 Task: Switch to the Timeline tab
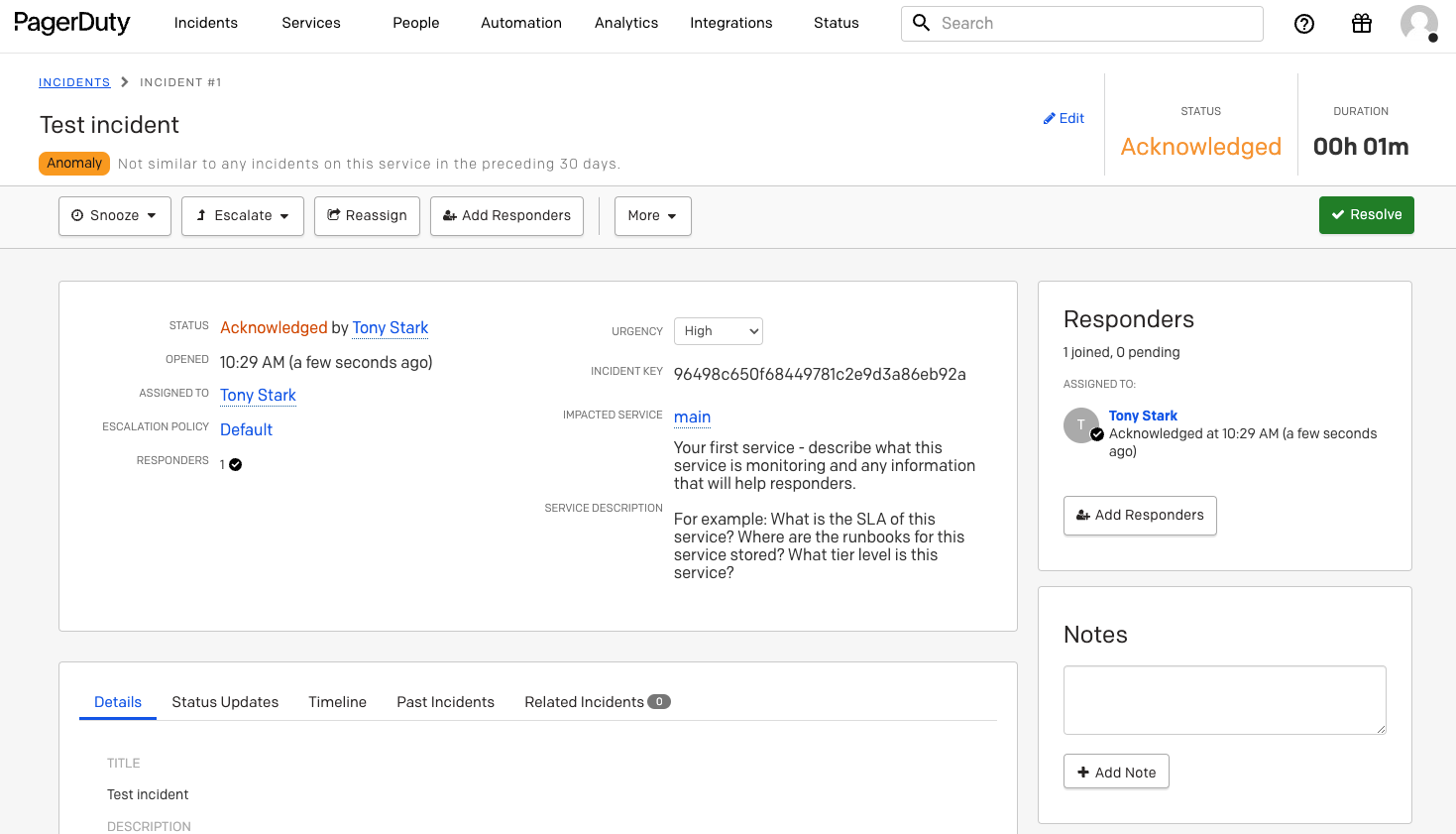(337, 702)
